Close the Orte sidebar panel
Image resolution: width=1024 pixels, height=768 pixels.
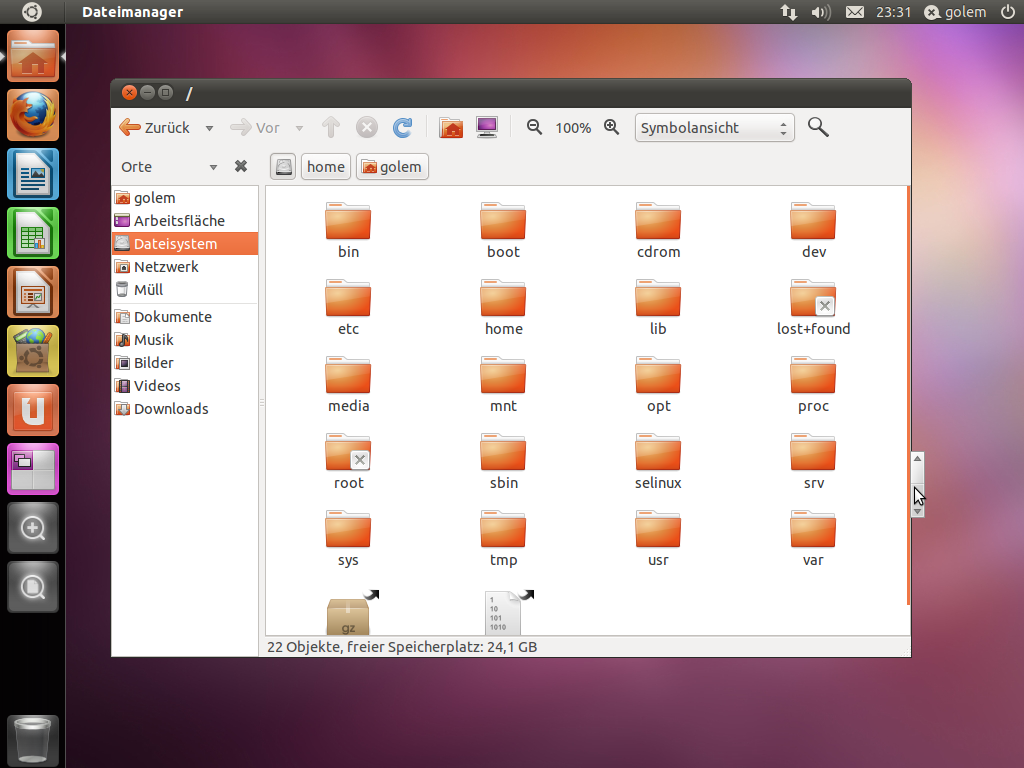[241, 167]
